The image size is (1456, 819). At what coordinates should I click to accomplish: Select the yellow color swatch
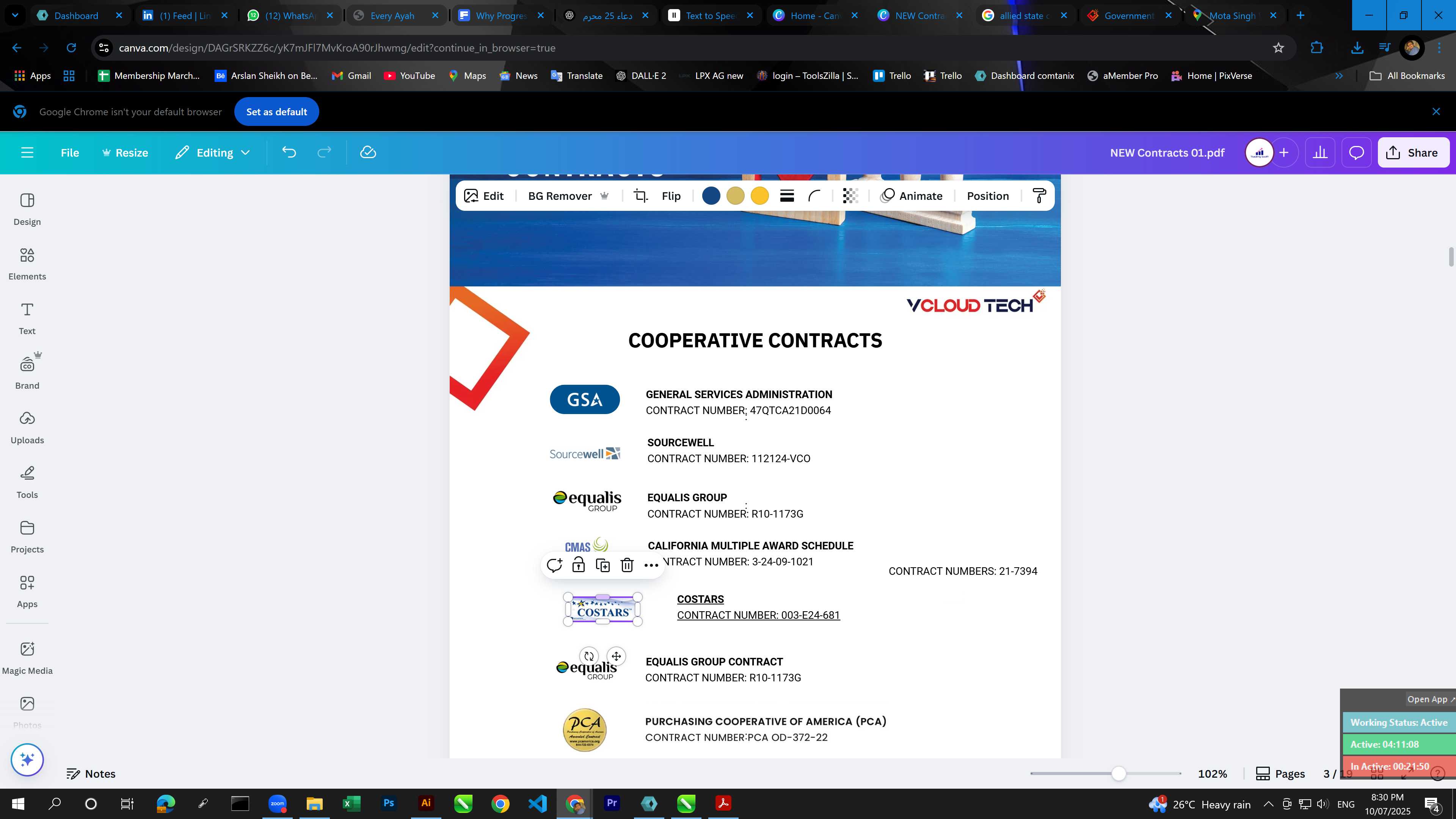759,196
